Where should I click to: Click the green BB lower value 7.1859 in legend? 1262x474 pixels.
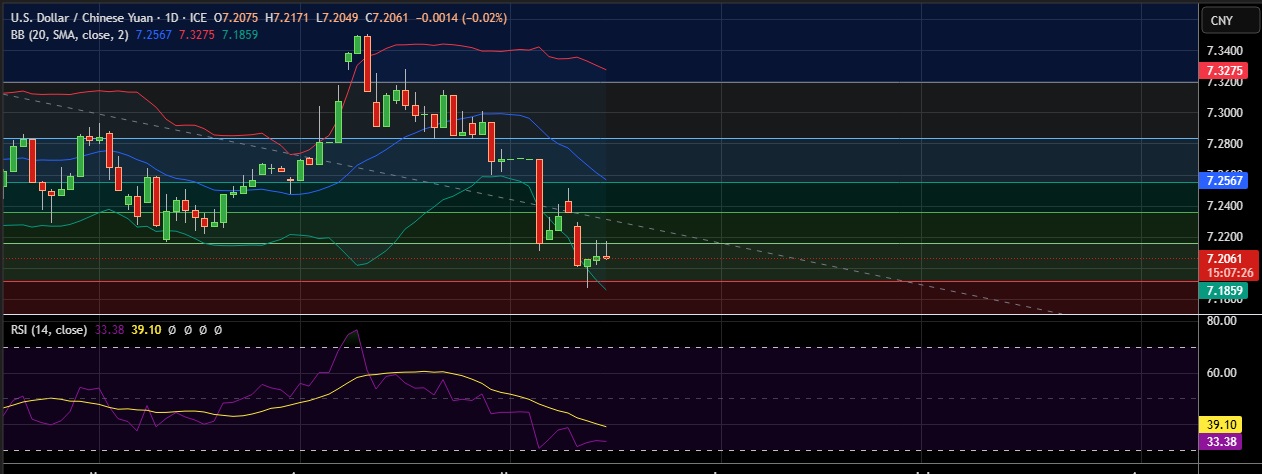[239, 34]
